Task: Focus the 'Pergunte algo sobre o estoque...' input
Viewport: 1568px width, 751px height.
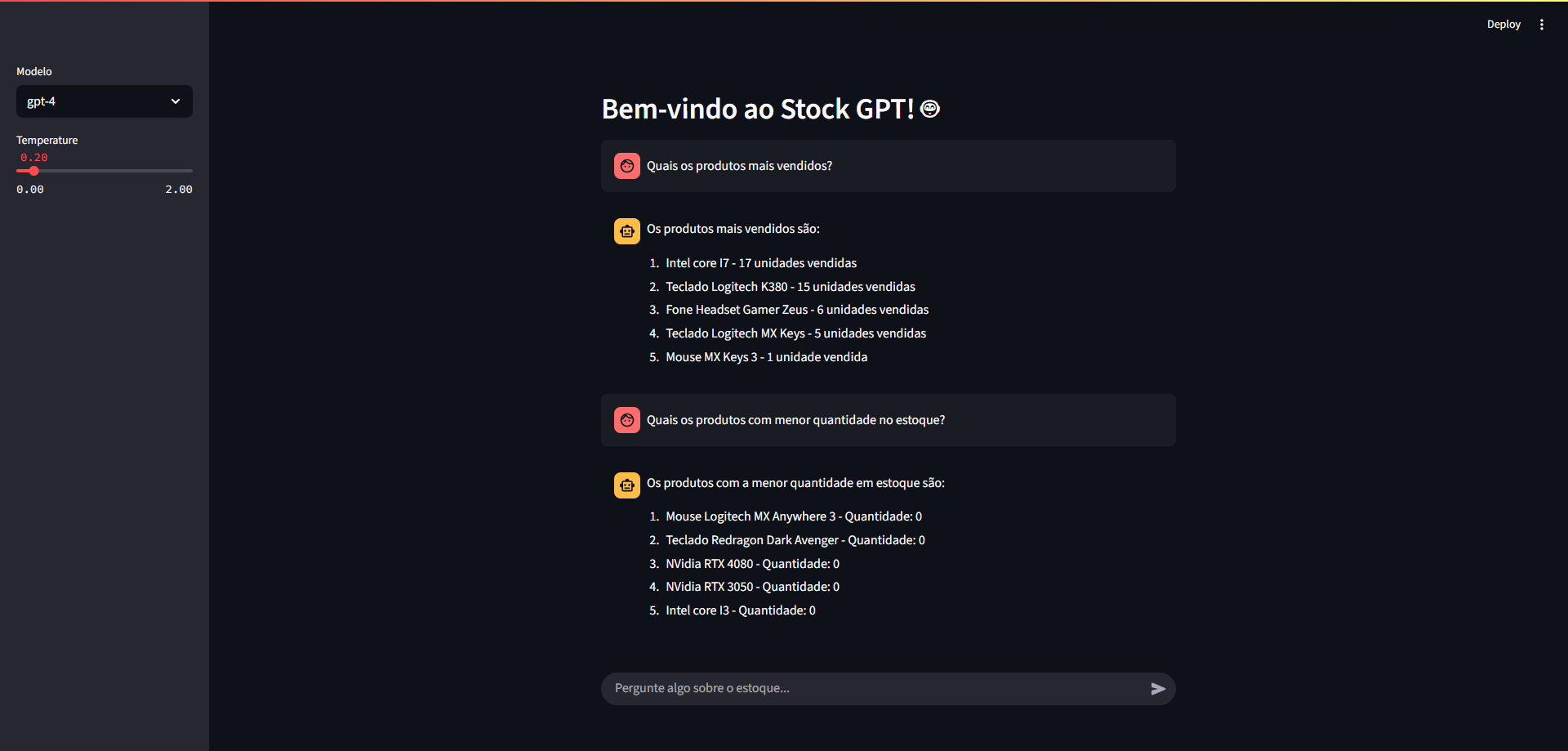Action: [x=874, y=689]
